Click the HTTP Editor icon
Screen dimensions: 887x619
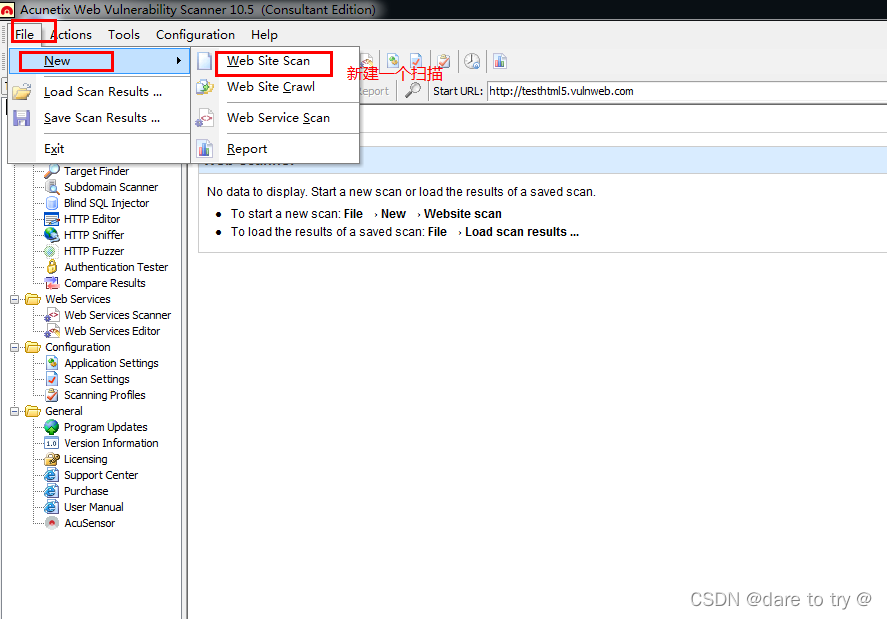click(52, 219)
